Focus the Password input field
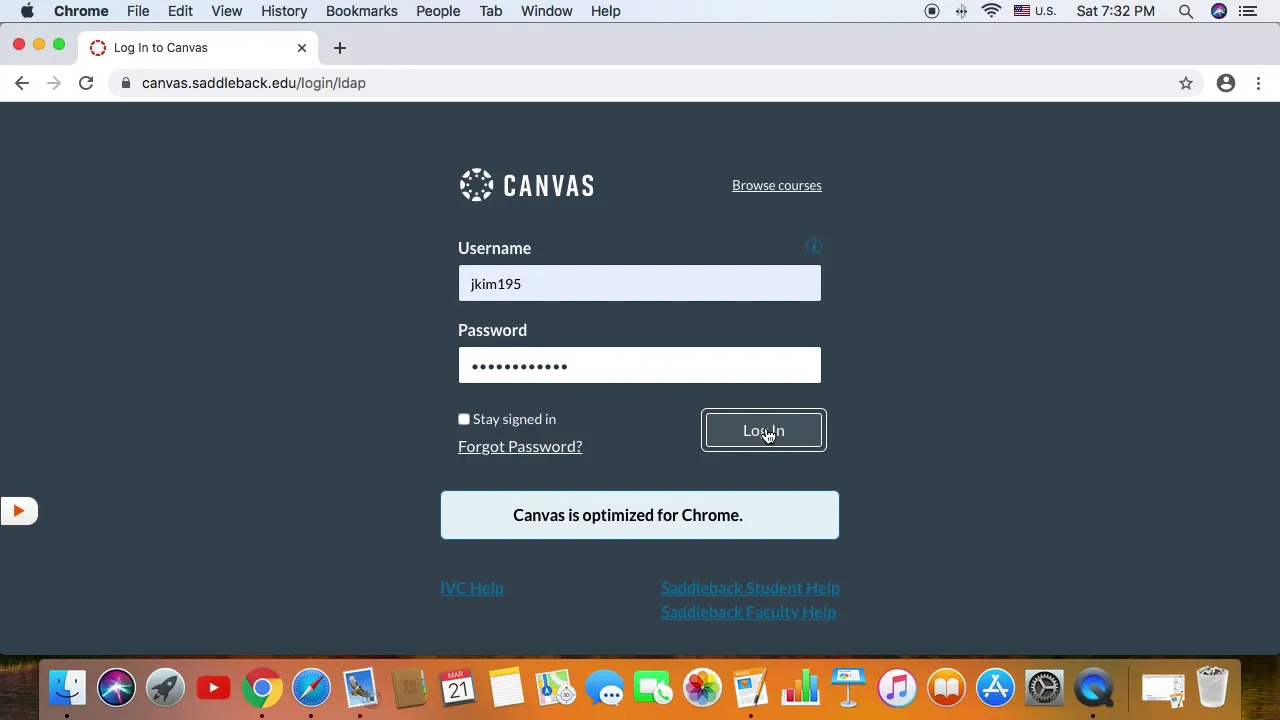 click(640, 365)
